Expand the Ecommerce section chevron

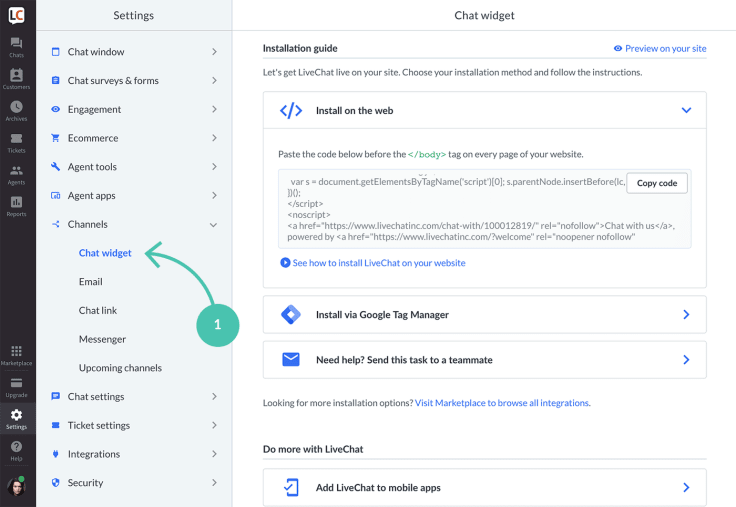[x=214, y=138]
